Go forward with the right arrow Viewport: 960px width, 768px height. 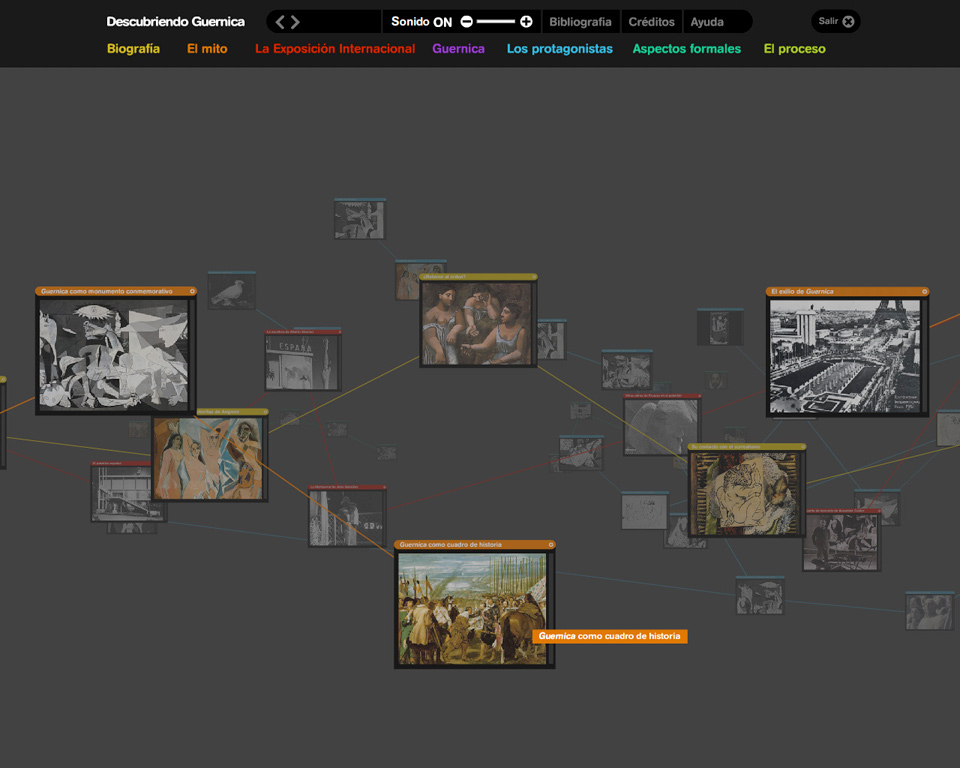coord(295,22)
